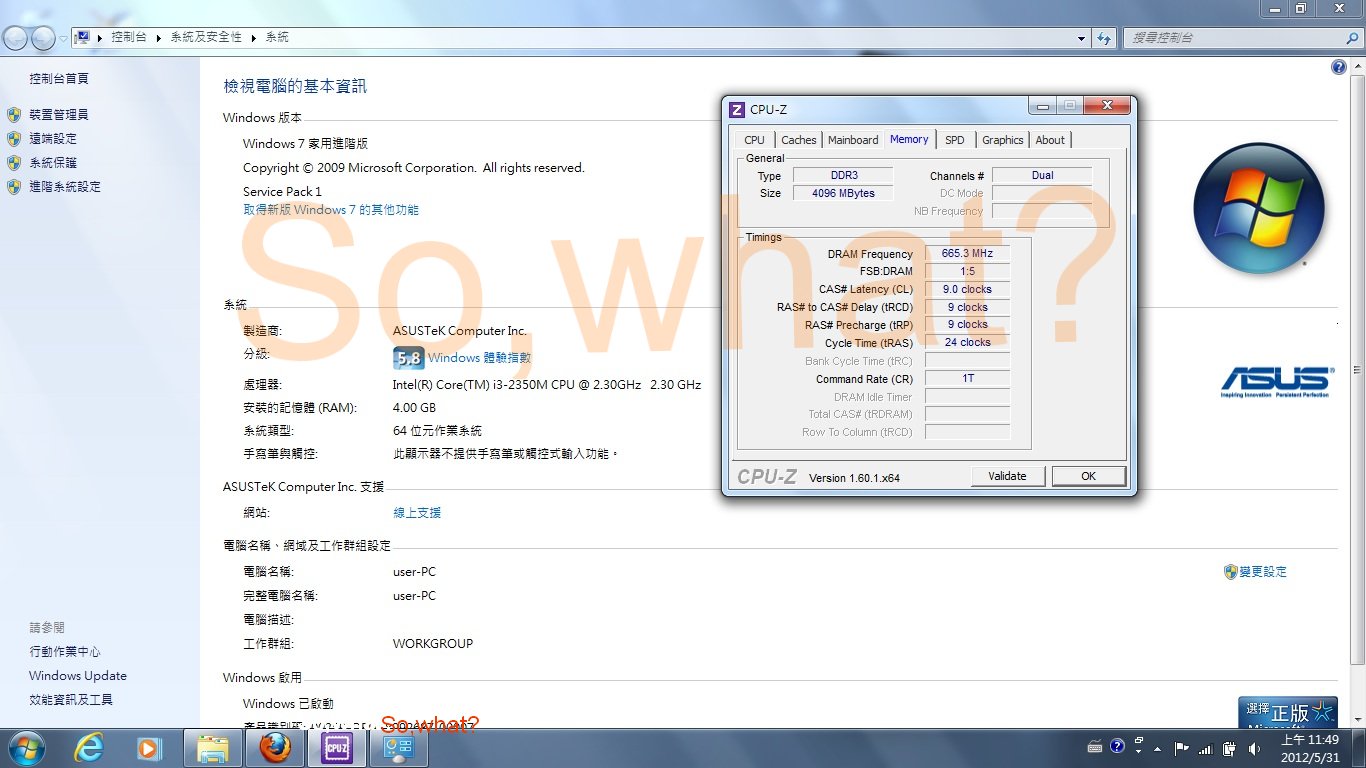Open System protection (系統保護) link
Viewport: 1366px width, 768px height.
53,163
